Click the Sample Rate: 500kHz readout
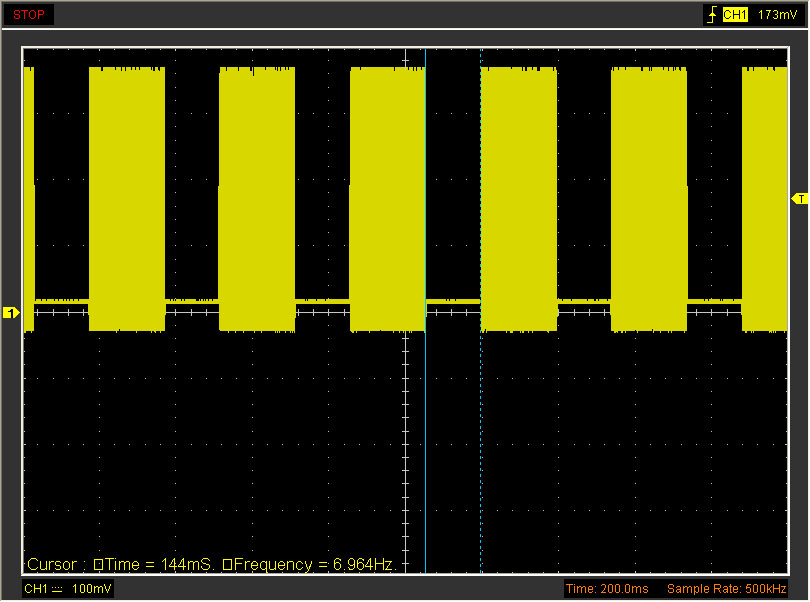The height and width of the screenshot is (602, 810). pyautogui.click(x=726, y=589)
